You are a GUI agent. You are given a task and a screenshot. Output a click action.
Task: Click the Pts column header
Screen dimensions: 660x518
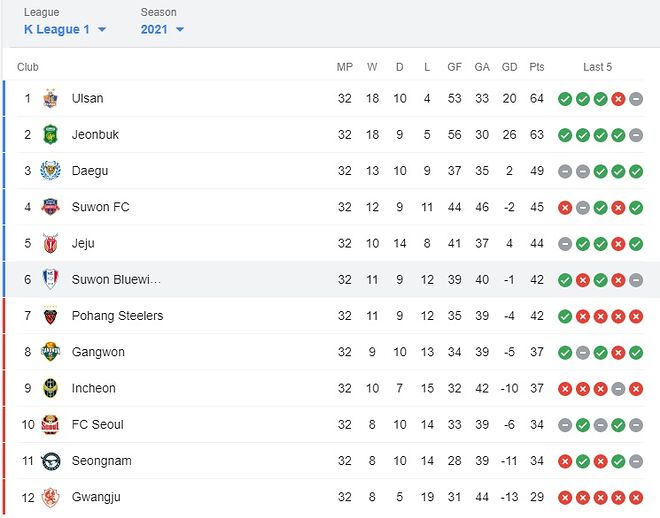tap(537, 67)
